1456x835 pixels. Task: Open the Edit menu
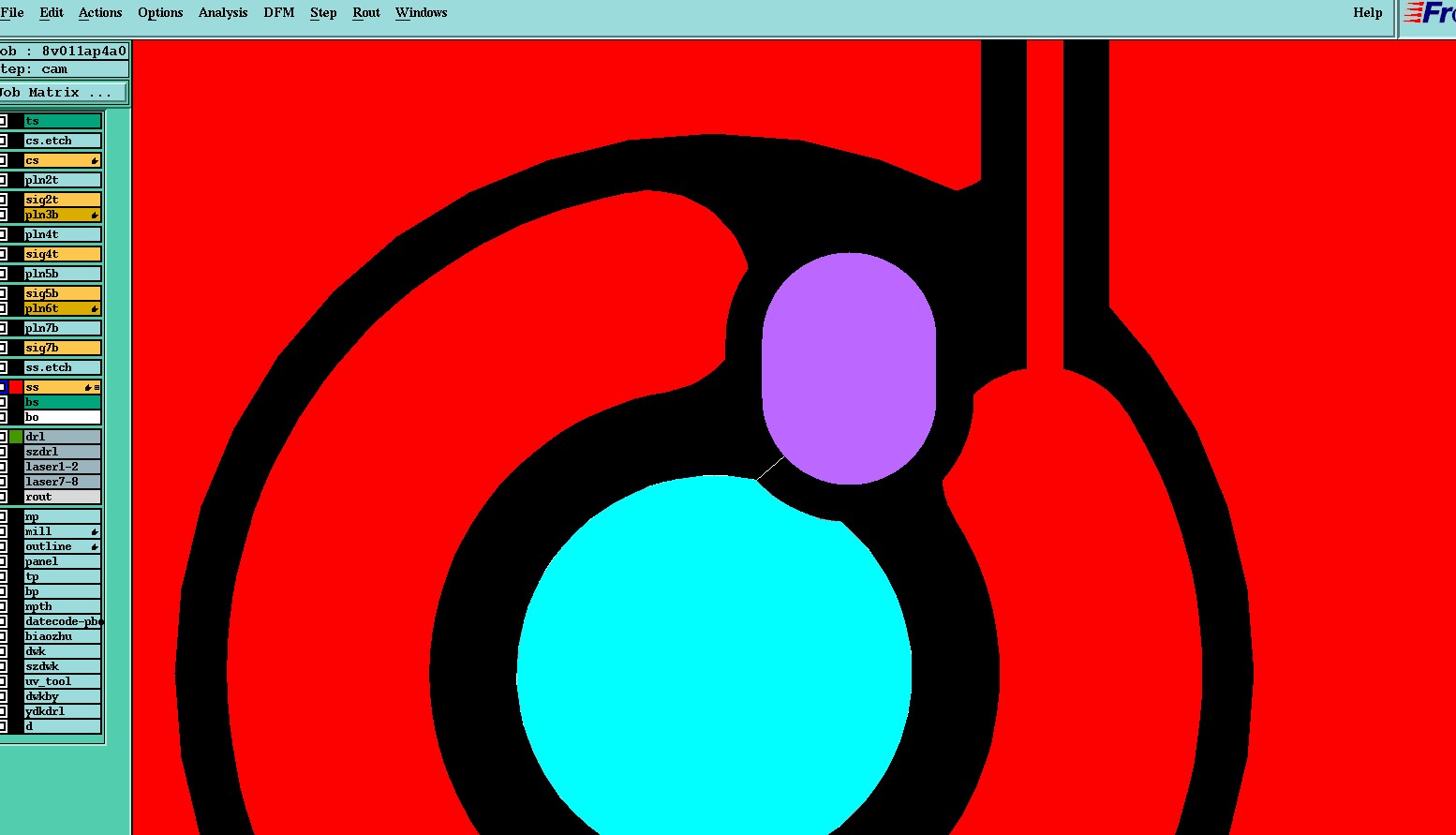pos(52,12)
